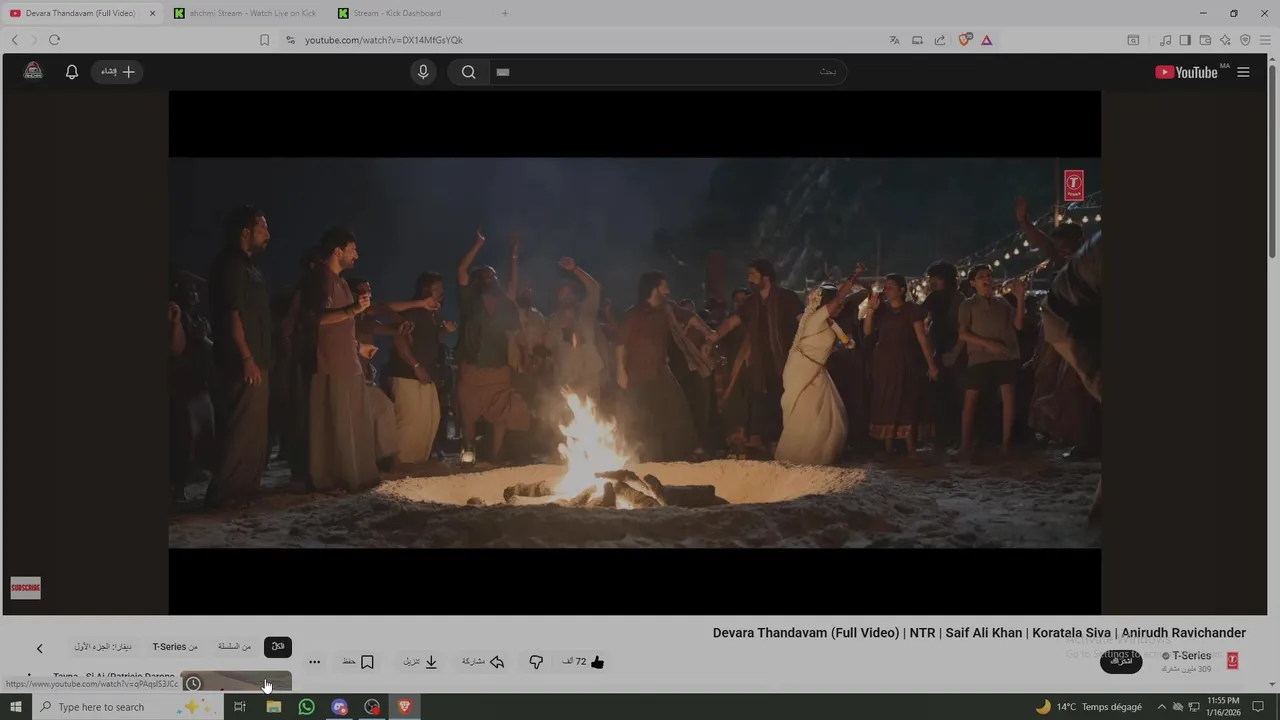Screen dimensions: 1280x720
Task: Activate voice search microphone
Action: point(423,72)
